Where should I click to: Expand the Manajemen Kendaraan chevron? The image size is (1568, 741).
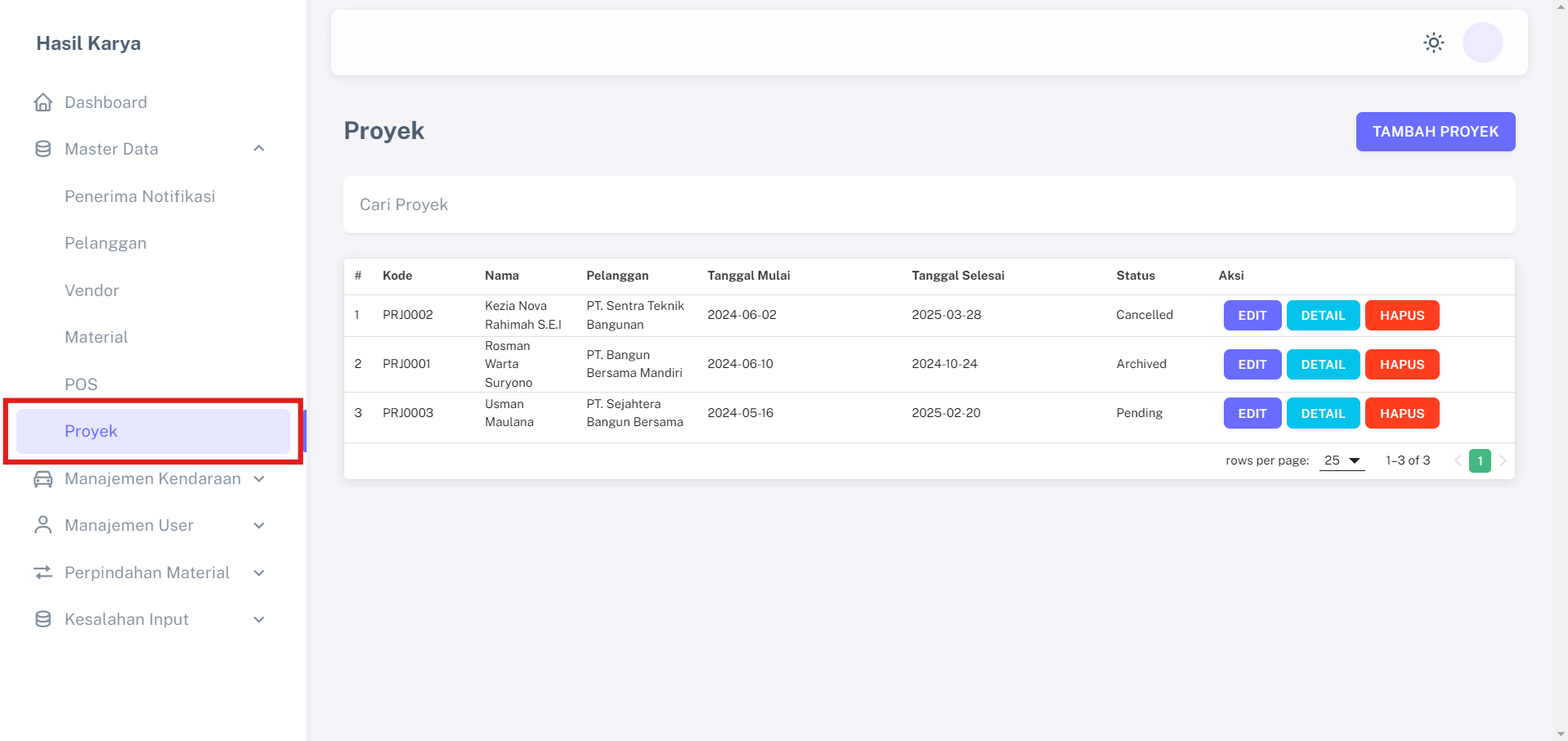(x=259, y=478)
